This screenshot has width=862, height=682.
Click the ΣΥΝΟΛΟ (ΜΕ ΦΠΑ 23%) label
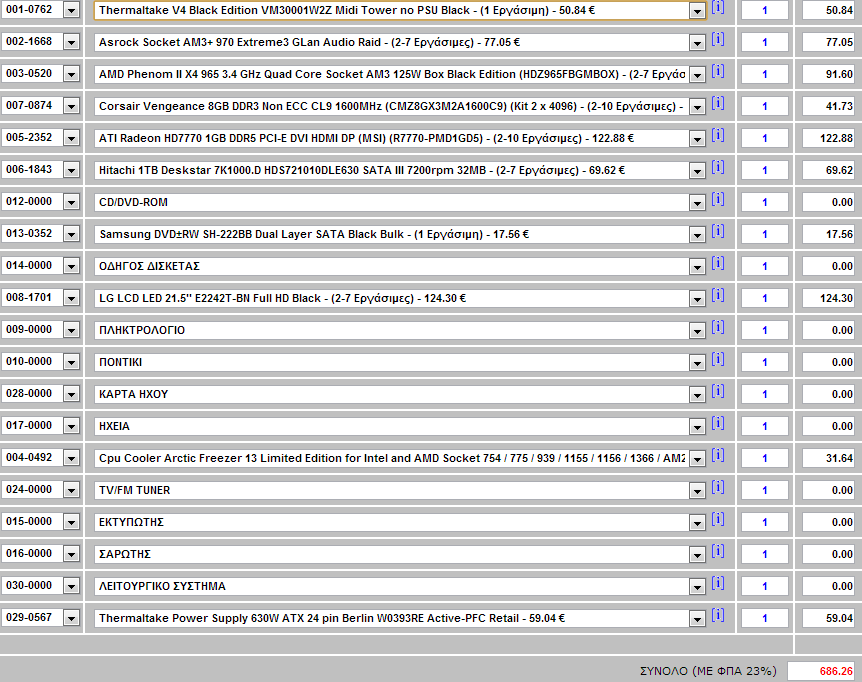[708, 671]
